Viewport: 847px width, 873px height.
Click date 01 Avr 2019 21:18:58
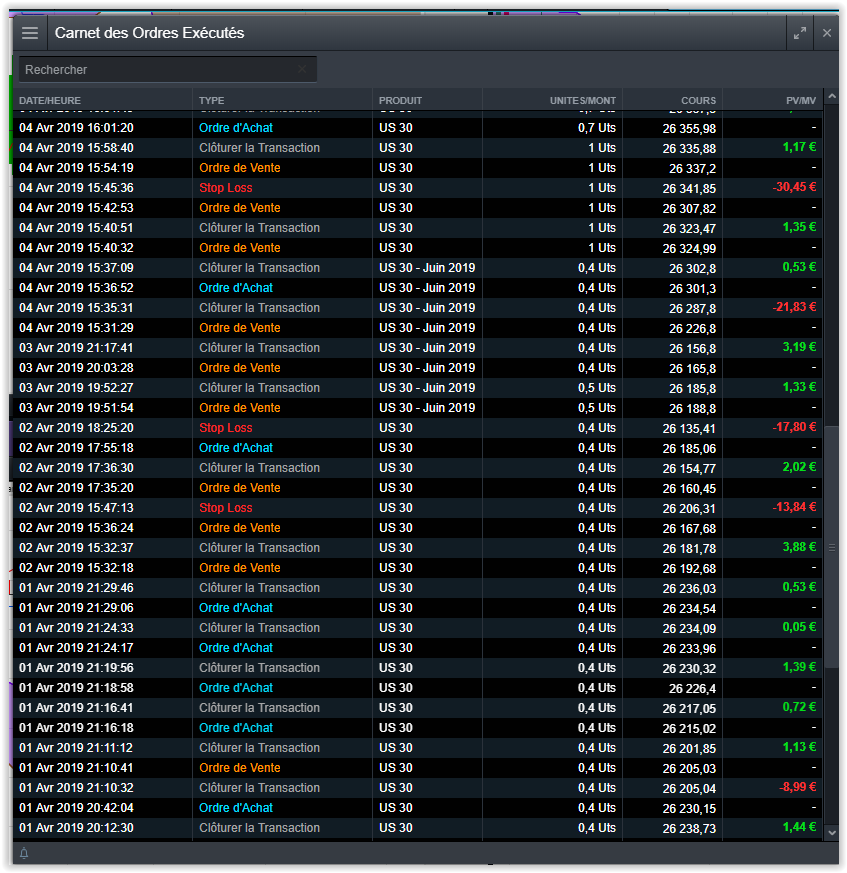point(76,689)
